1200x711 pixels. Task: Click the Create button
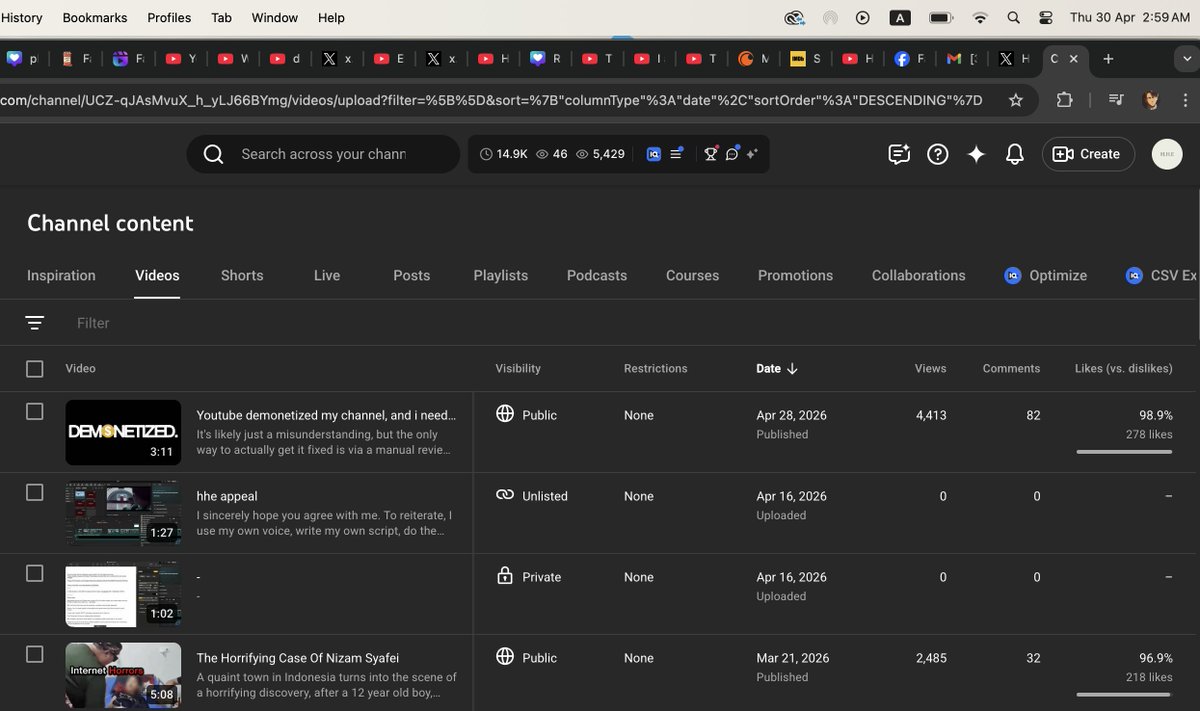coord(1088,154)
